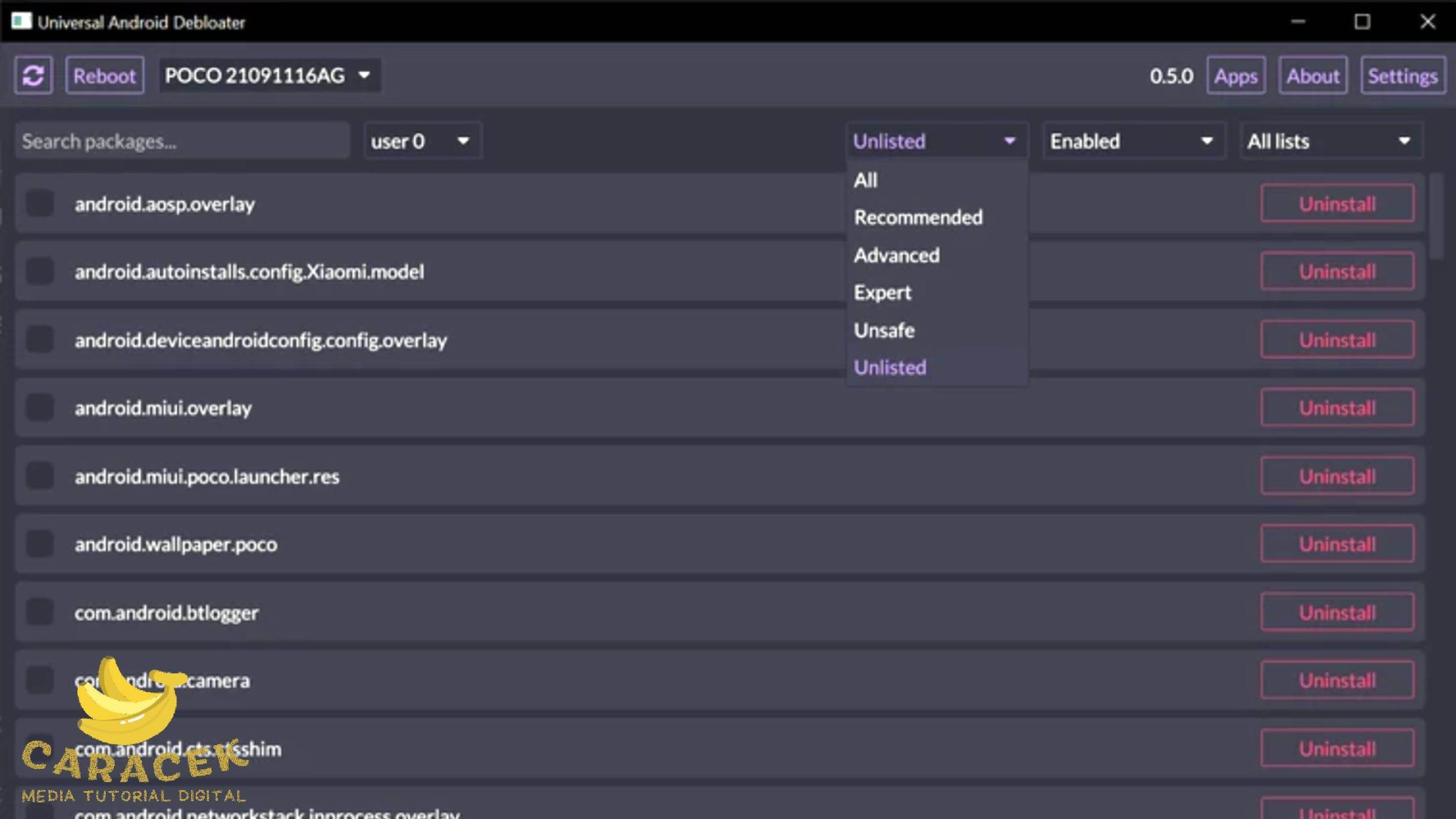Screen dimensions: 1456x819
Task: Click the Unlisted filter arrow icon
Action: (1010, 140)
